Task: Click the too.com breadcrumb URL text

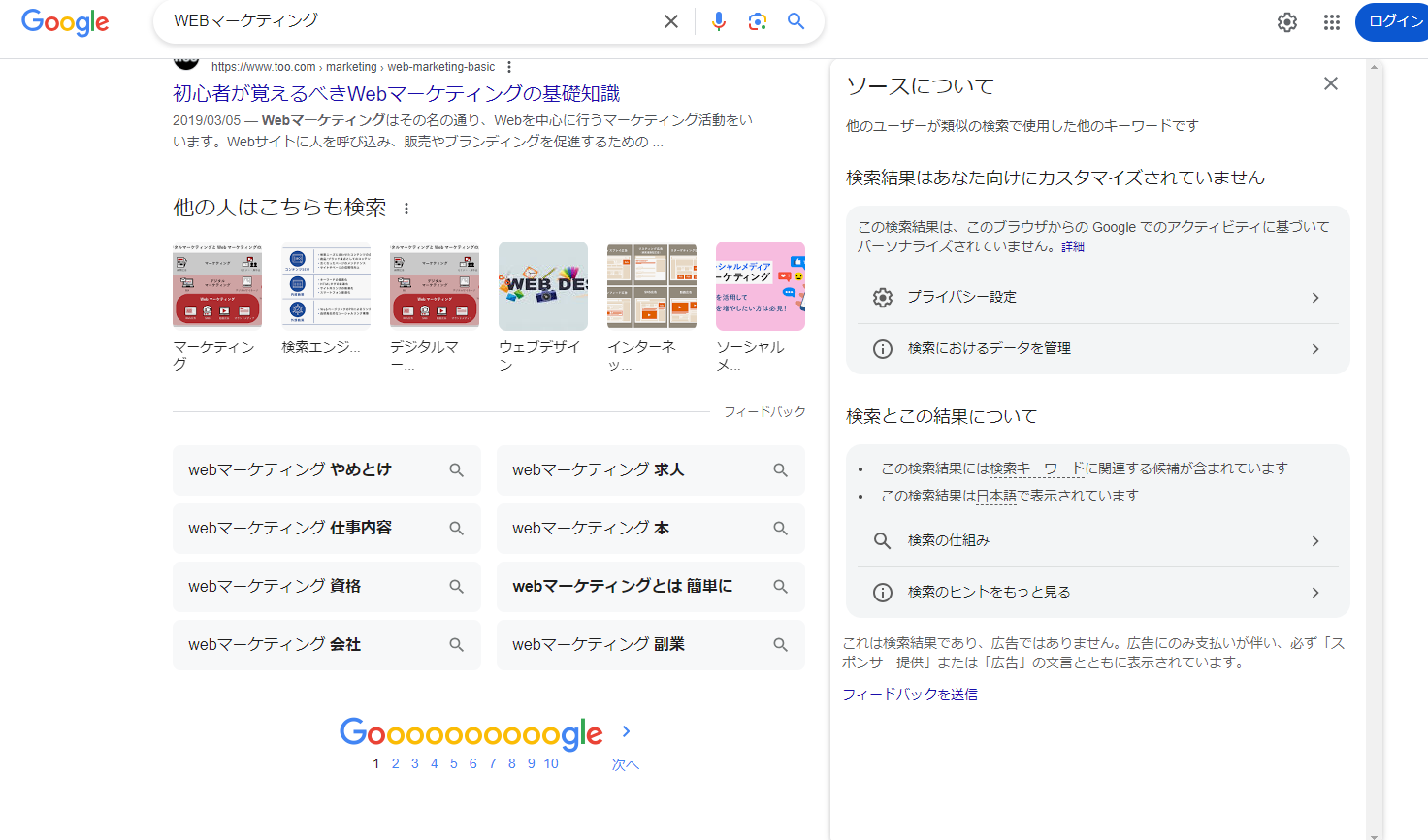Action: [353, 67]
